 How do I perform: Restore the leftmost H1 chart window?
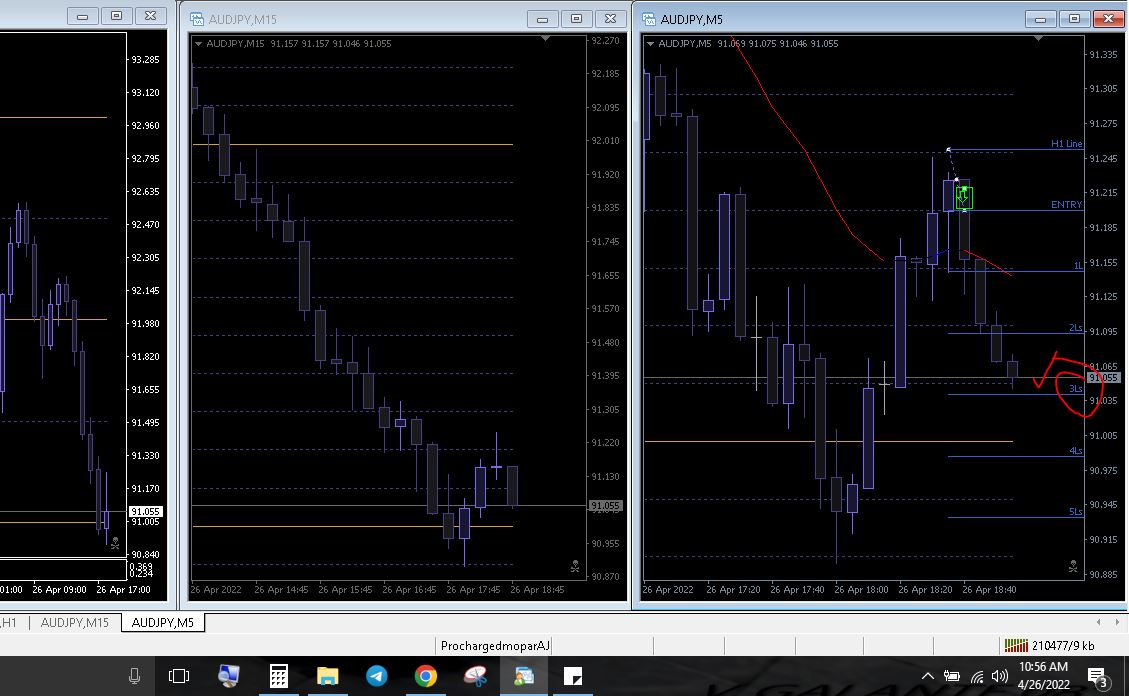(x=117, y=16)
